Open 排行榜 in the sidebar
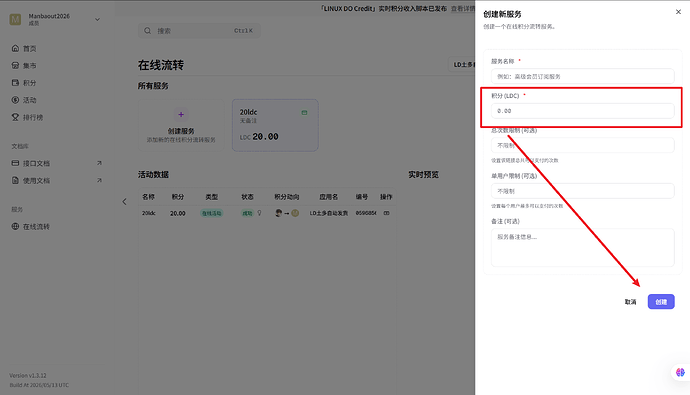 (33, 117)
